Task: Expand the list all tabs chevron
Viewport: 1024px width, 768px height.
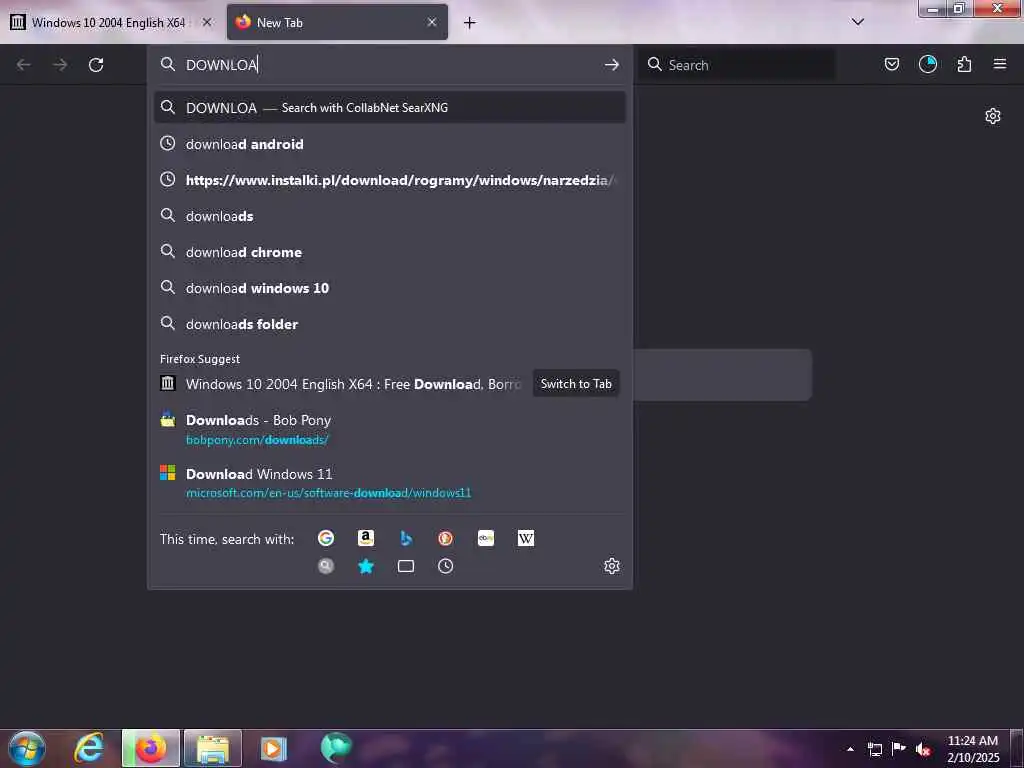Action: pyautogui.click(x=857, y=22)
